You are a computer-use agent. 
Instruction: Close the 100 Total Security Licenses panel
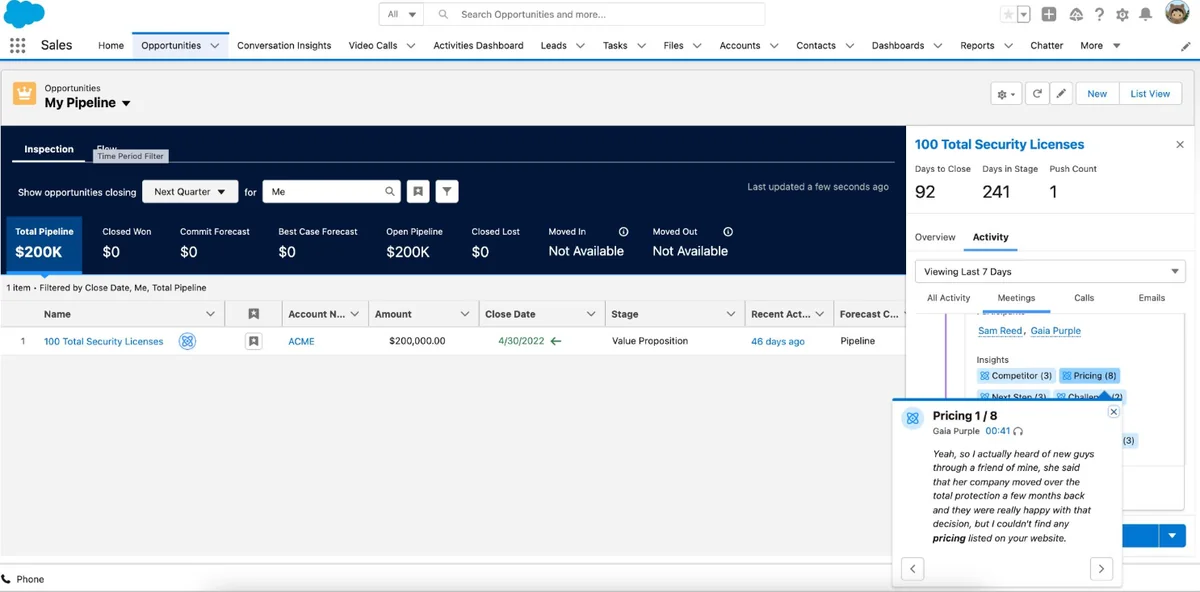point(1180,145)
